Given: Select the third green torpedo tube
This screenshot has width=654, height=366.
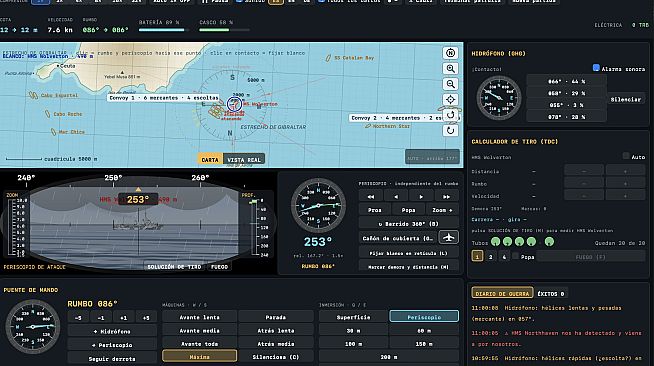Looking at the screenshot, I should pyautogui.click(x=519, y=241).
